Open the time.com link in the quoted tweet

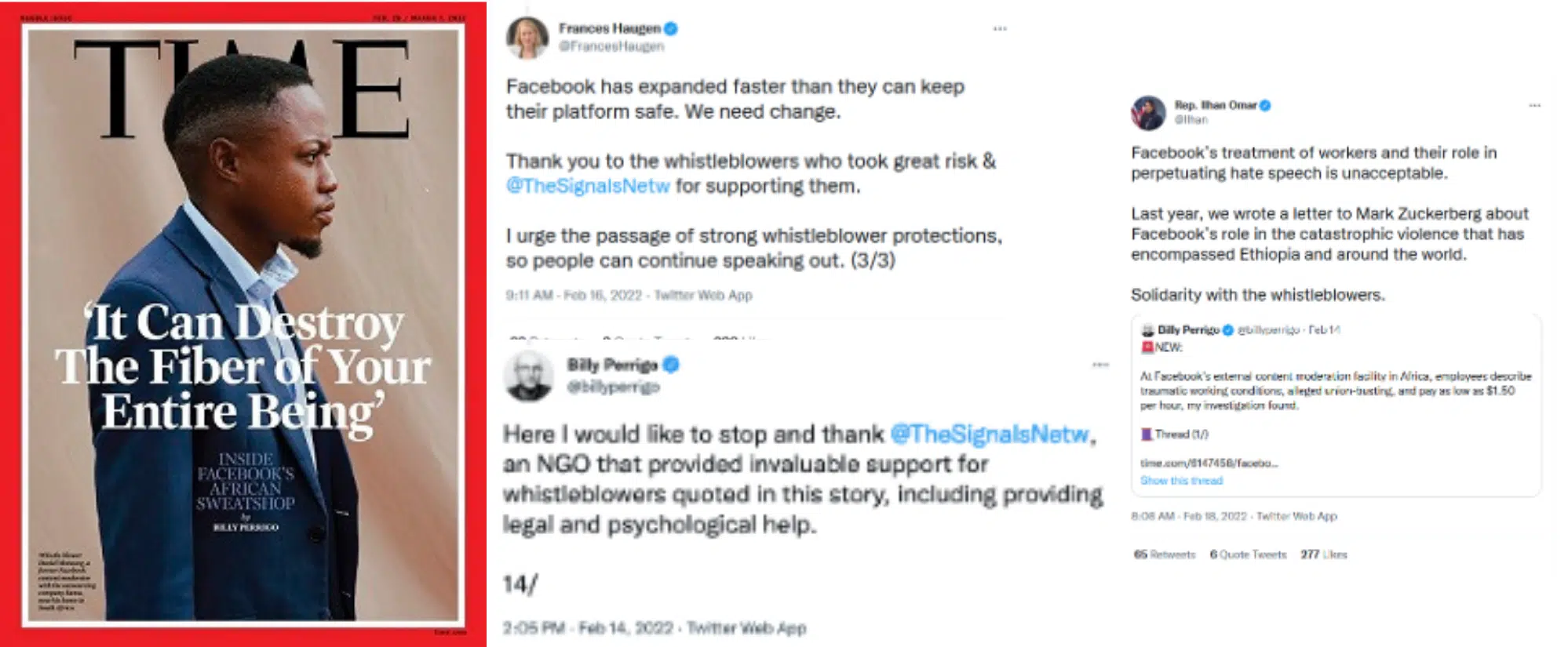coord(1209,463)
